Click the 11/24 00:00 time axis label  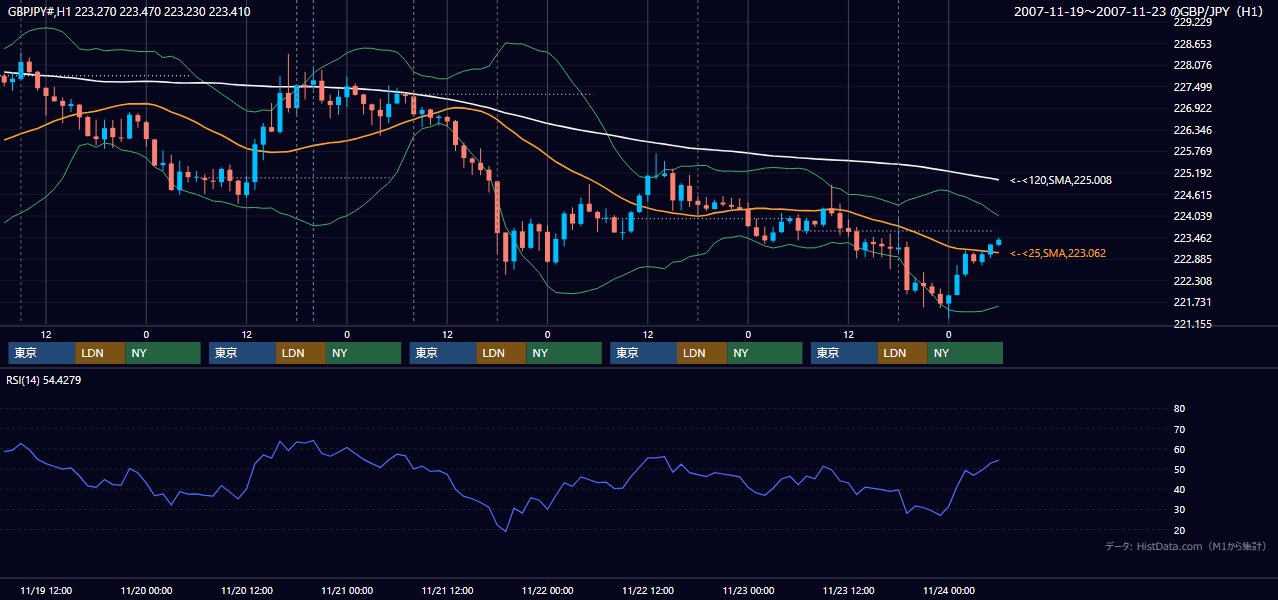pos(949,590)
